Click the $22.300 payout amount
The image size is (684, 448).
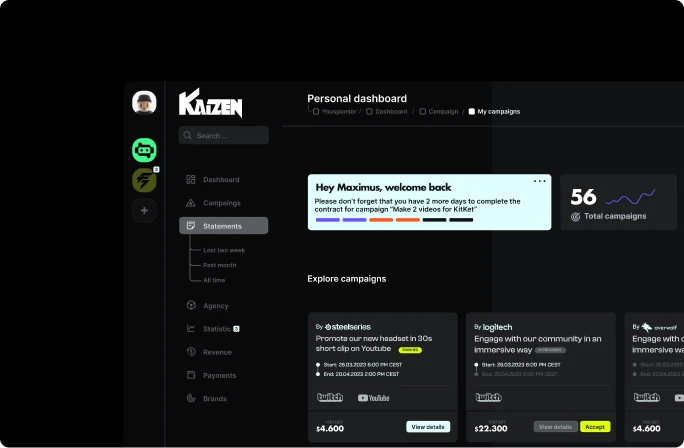[x=491, y=428]
